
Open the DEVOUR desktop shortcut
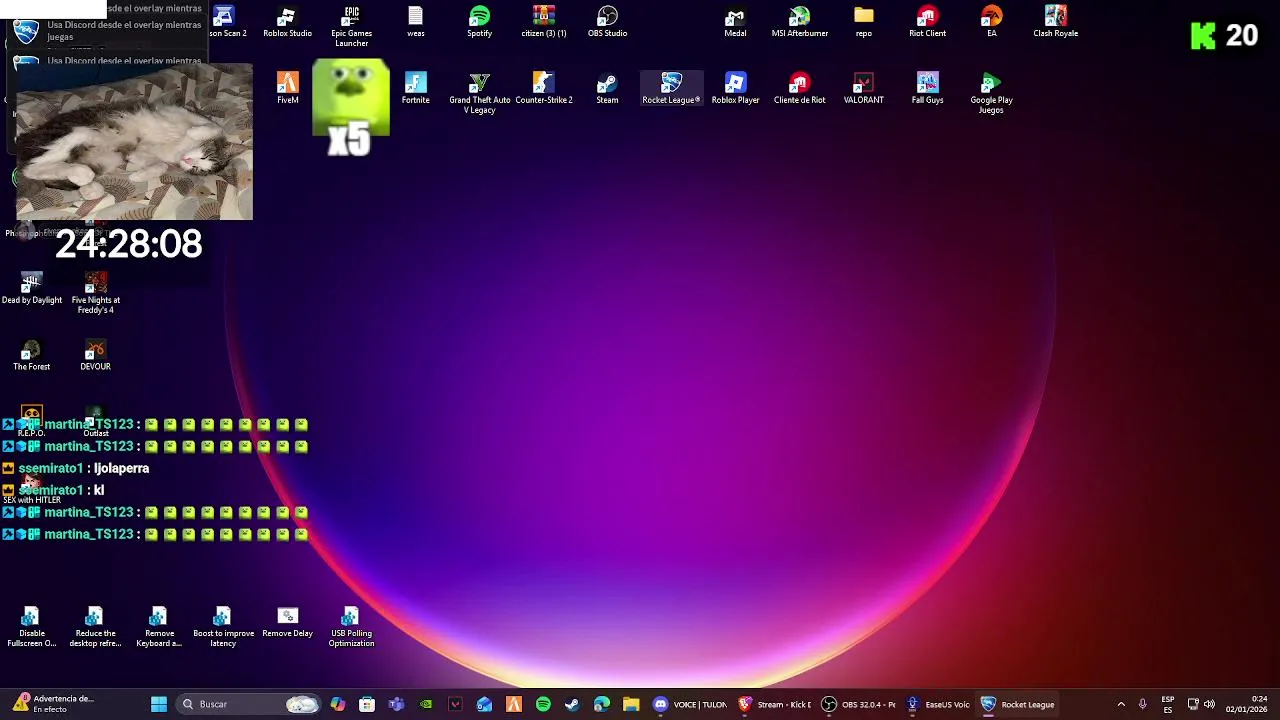[x=95, y=355]
